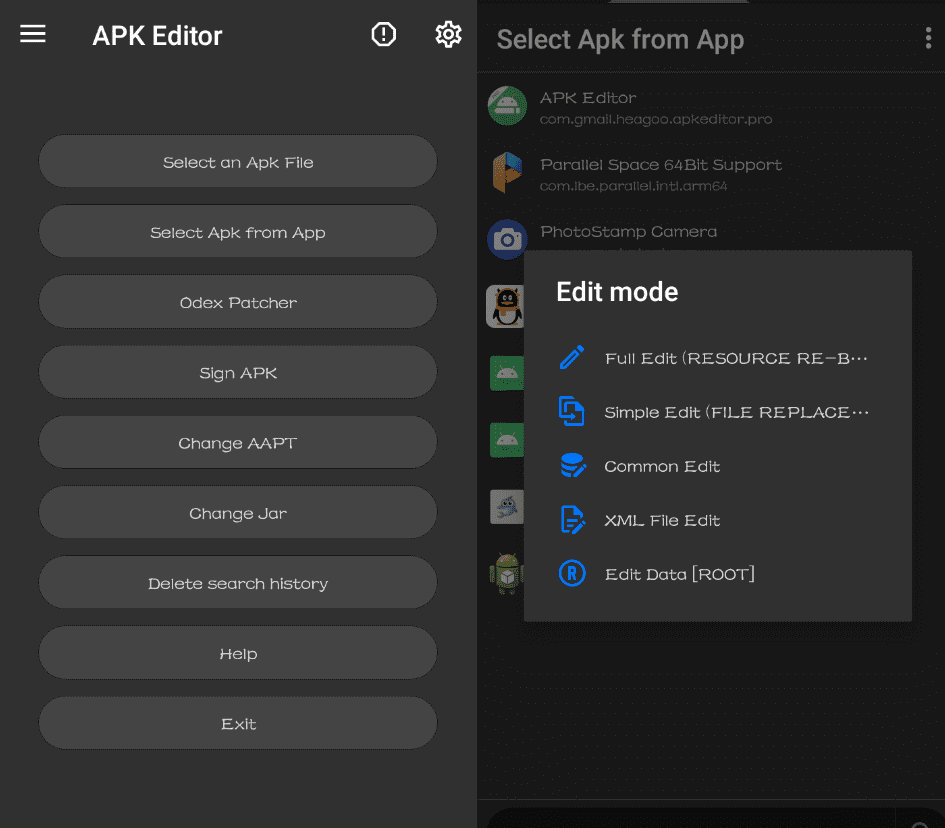
Task: Select Edit Data [ROOT] option
Action: (717, 574)
